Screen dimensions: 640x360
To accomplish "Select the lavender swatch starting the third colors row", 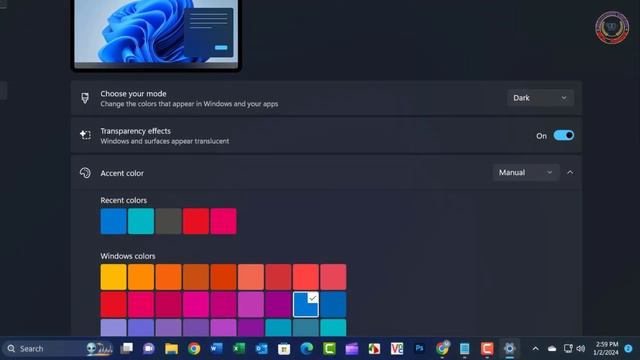I will pyautogui.click(x=113, y=328).
